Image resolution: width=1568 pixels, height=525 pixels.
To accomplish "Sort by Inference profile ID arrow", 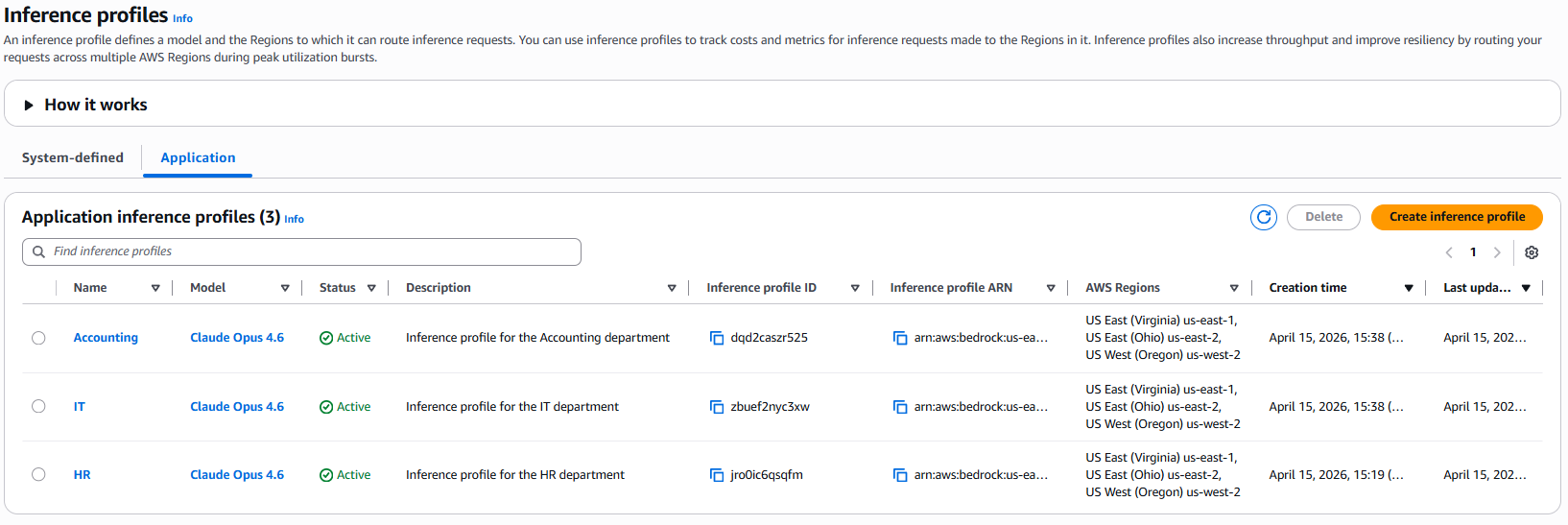I will pos(855,288).
